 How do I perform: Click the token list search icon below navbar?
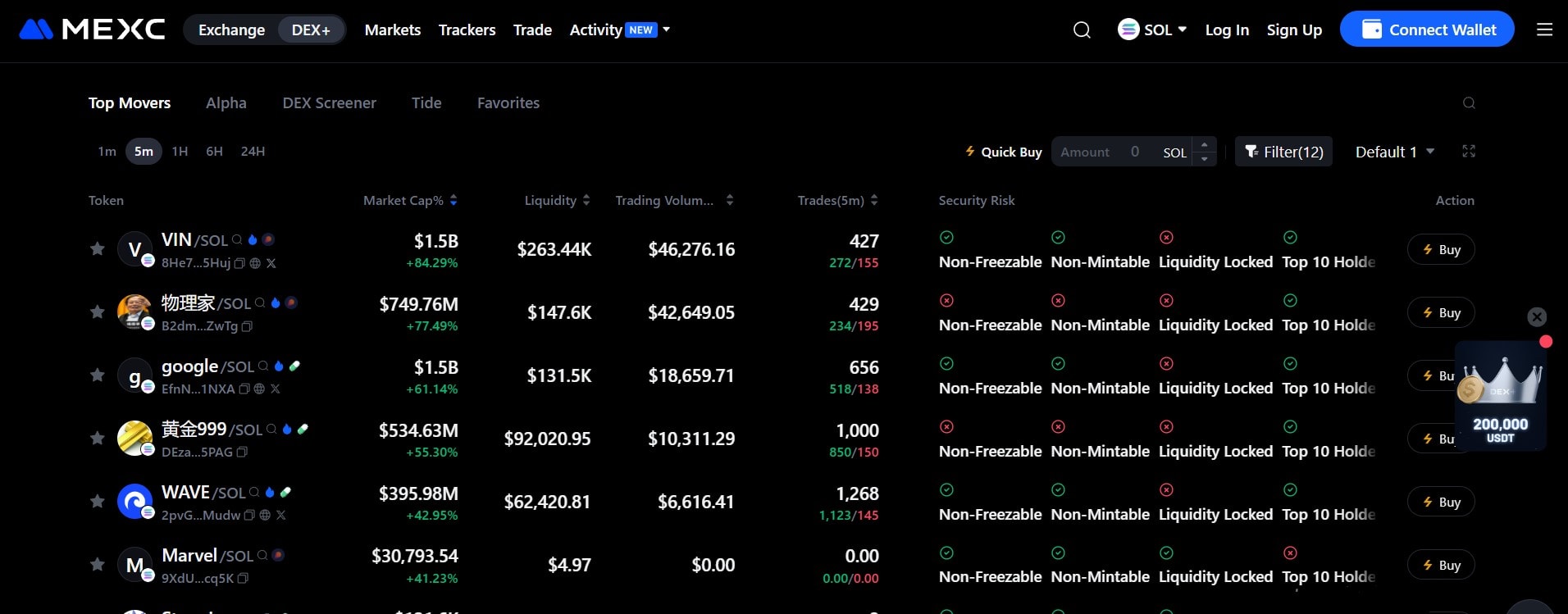pos(1468,103)
